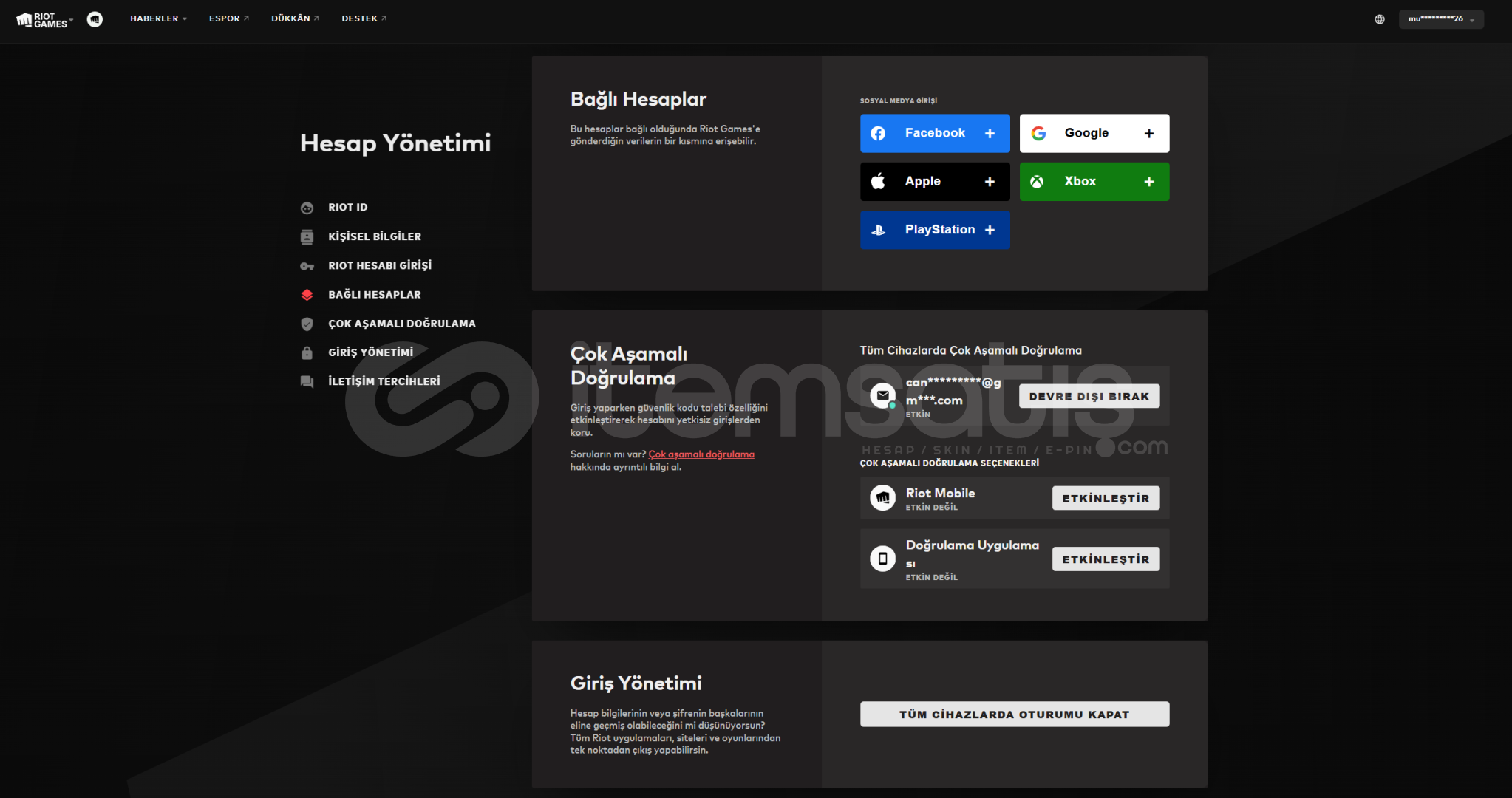Enable Doğrulama Uygulaması with its Etkinleştir button

pos(1105,559)
